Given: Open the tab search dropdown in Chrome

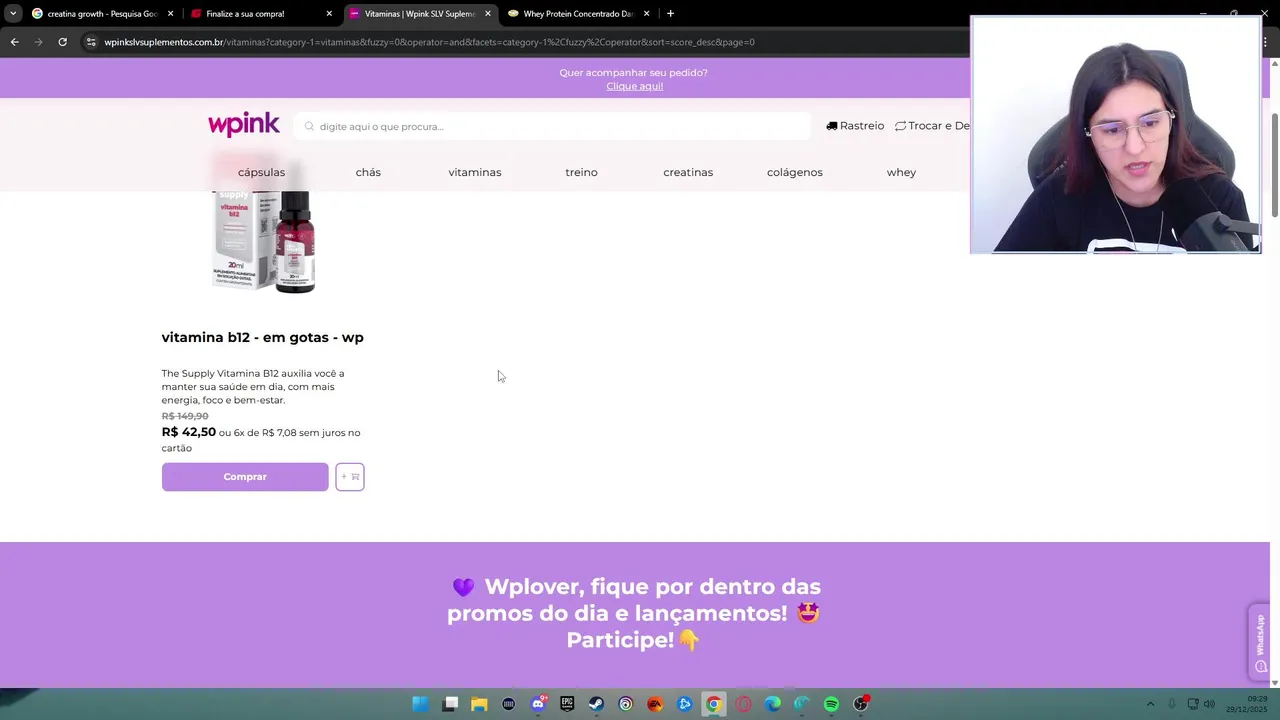Looking at the screenshot, I should (13, 14).
